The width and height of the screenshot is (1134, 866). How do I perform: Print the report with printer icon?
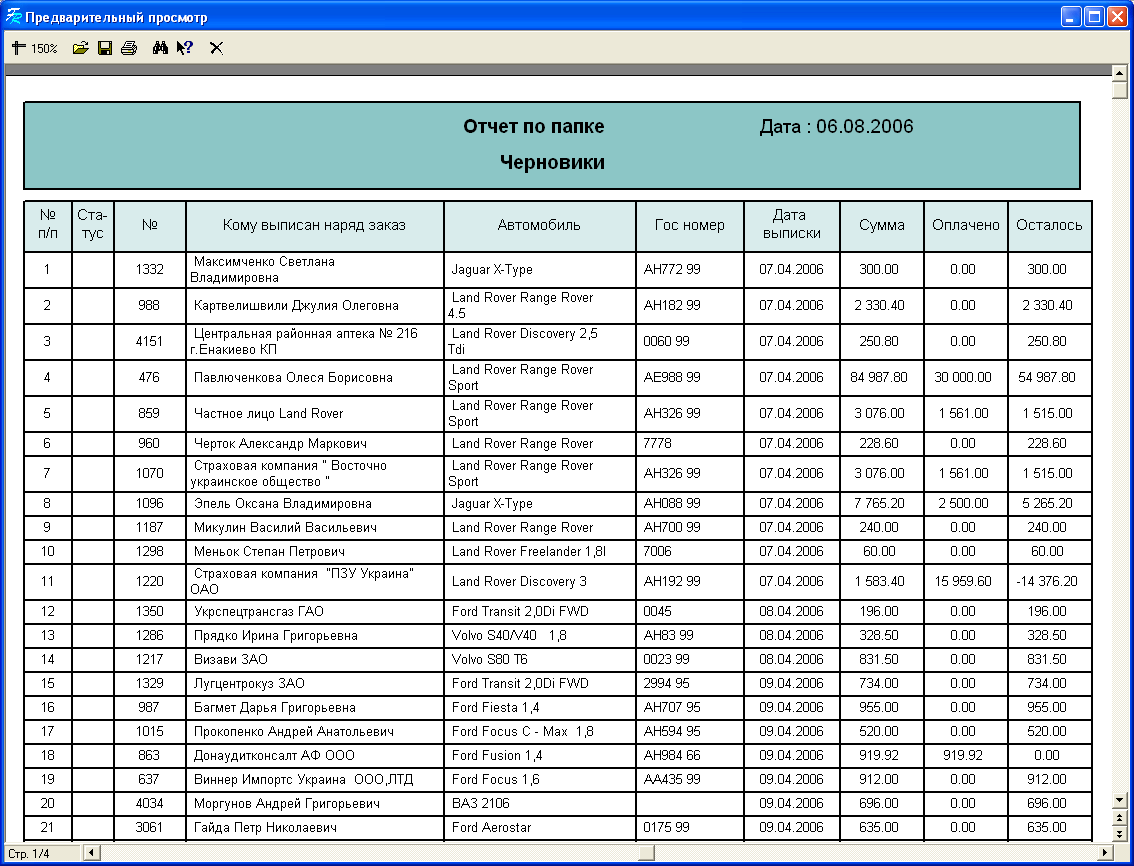[128, 48]
